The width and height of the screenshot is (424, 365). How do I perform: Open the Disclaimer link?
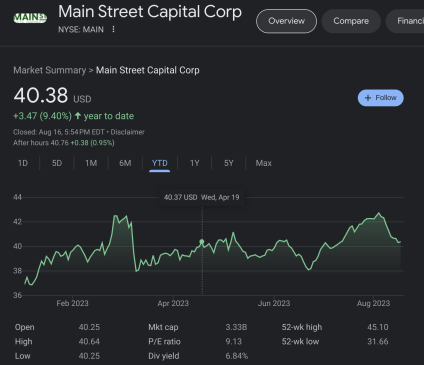[128, 132]
